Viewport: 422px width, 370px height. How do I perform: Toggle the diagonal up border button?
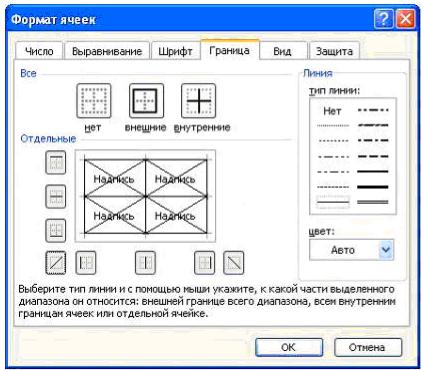coord(56,263)
